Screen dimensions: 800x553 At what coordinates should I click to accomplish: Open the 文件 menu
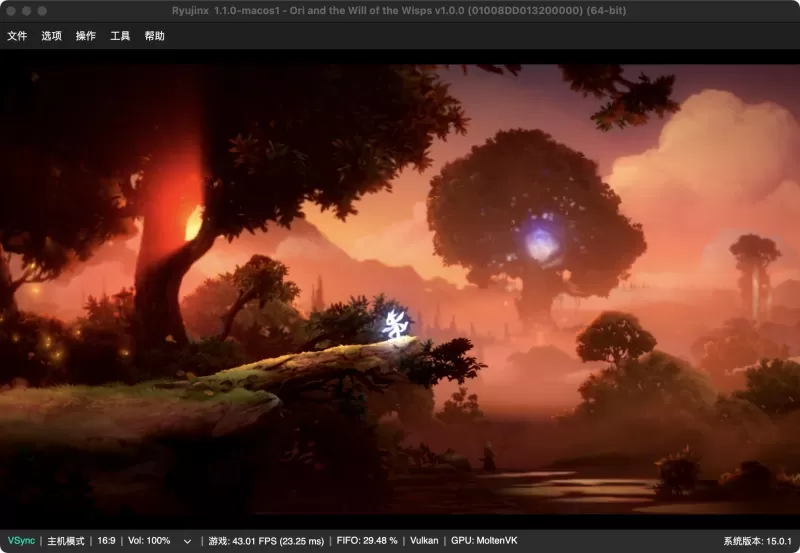click(x=17, y=36)
